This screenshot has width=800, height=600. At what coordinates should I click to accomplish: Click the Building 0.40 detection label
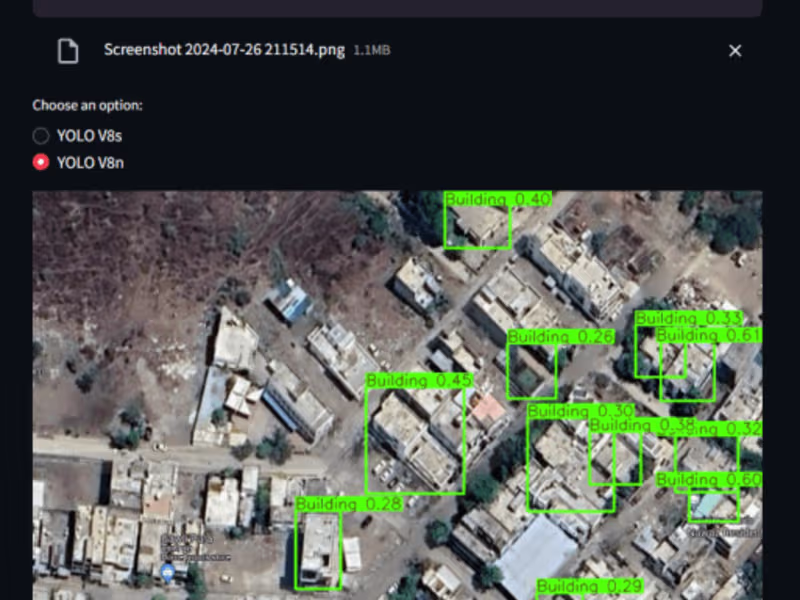(498, 199)
